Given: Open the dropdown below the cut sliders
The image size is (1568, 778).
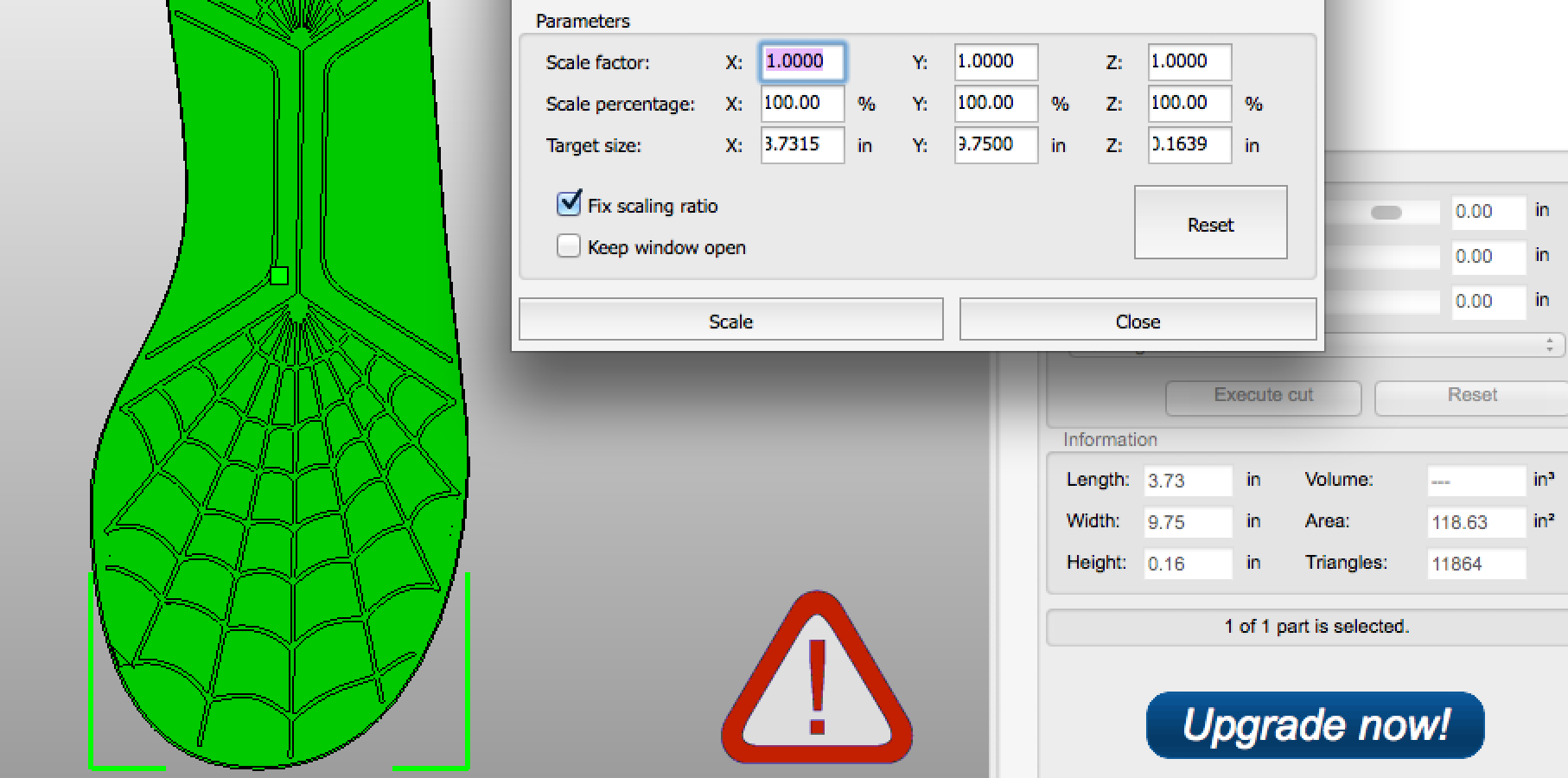Looking at the screenshot, I should click(1316, 345).
